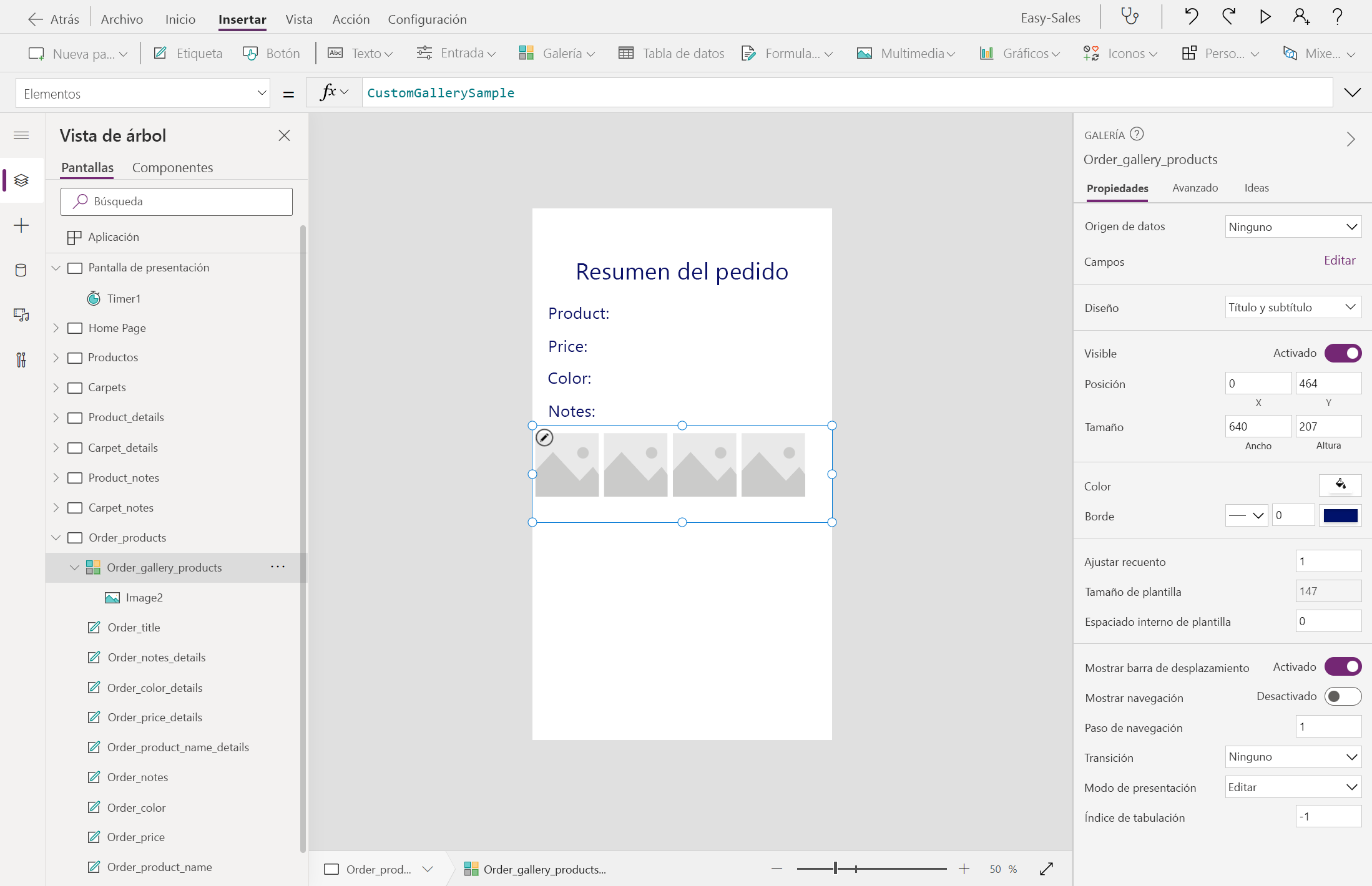This screenshot has width=1372, height=886.
Task: Open the Data sources cylinder icon
Action: coord(21,270)
